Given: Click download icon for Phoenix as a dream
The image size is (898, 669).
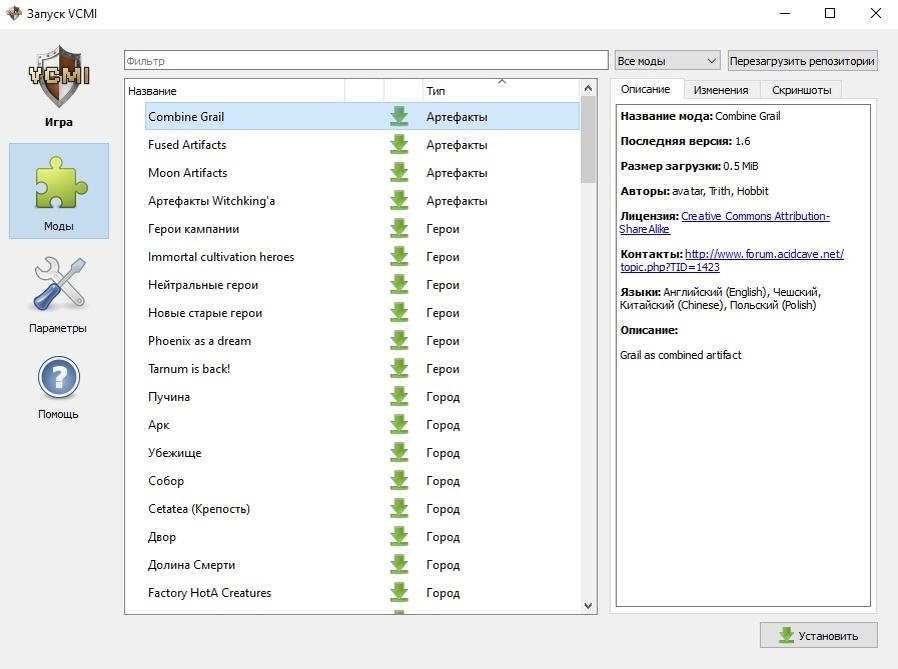Looking at the screenshot, I should [x=399, y=340].
